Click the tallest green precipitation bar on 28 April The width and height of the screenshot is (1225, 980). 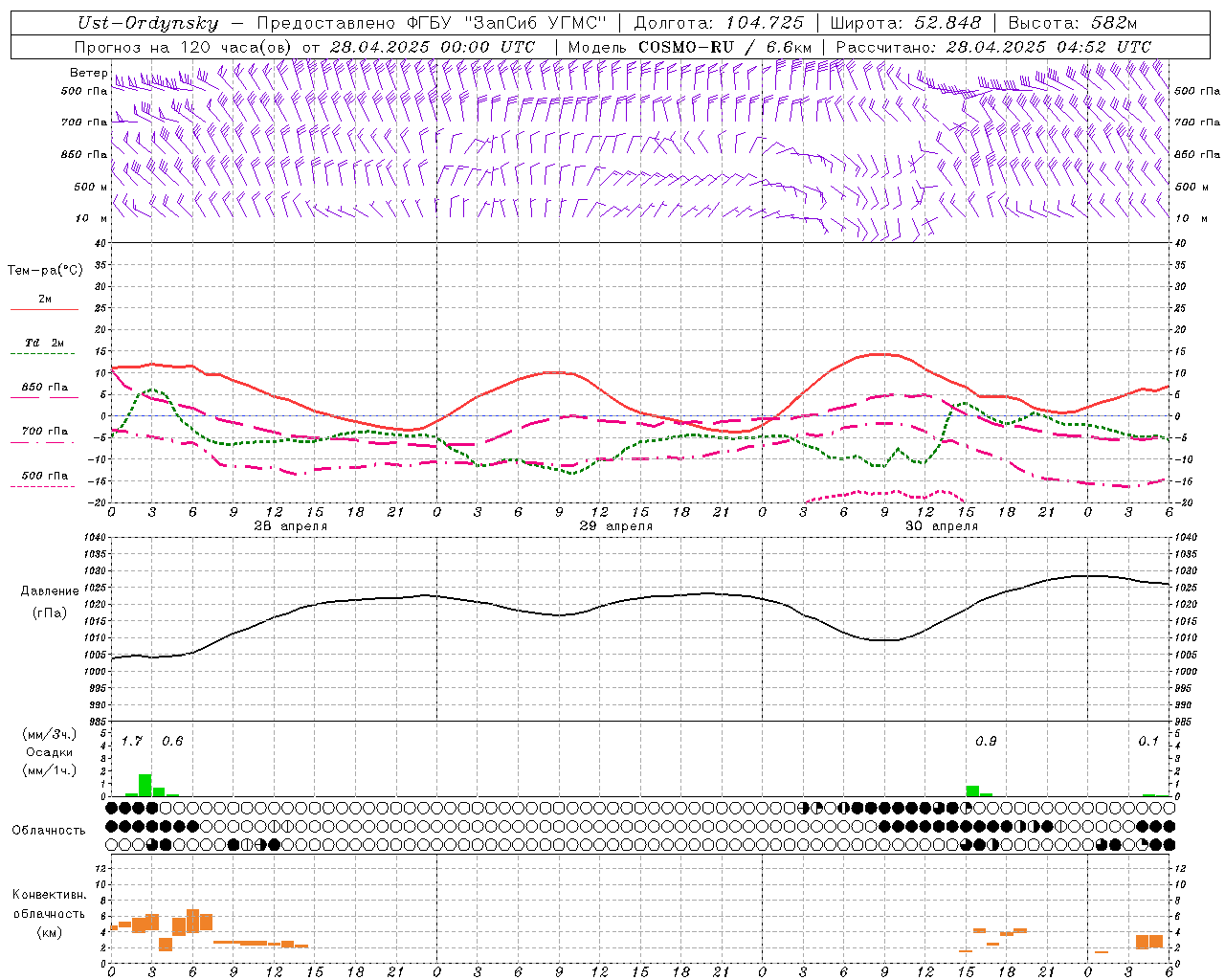point(145,786)
